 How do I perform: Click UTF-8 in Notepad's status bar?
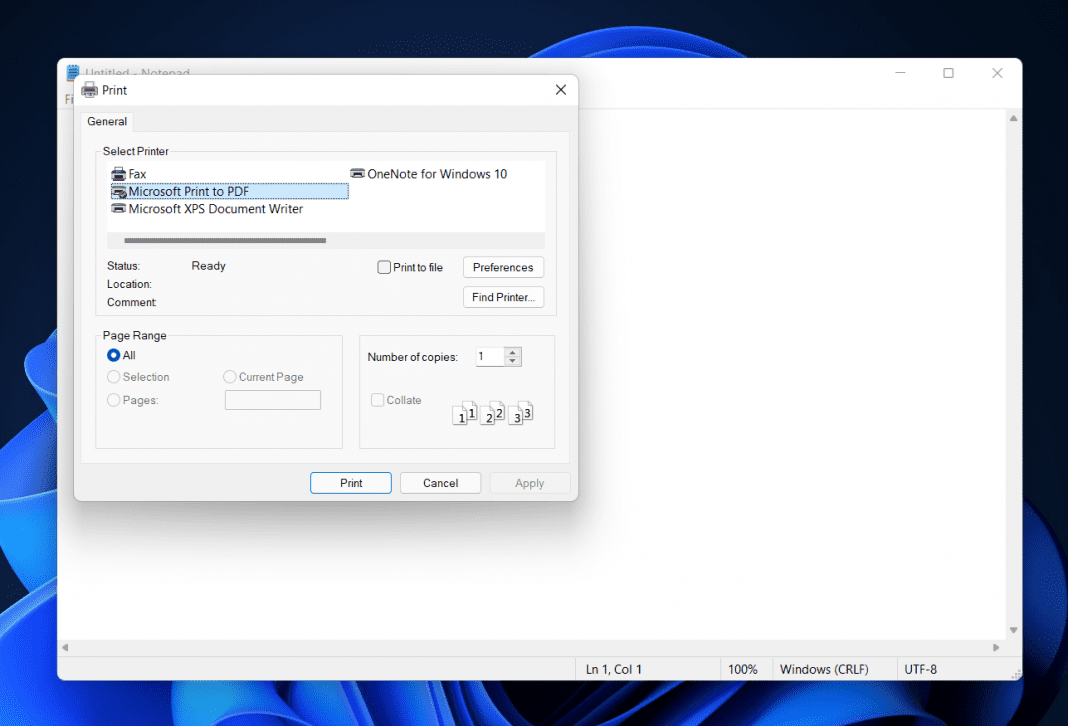pos(921,669)
